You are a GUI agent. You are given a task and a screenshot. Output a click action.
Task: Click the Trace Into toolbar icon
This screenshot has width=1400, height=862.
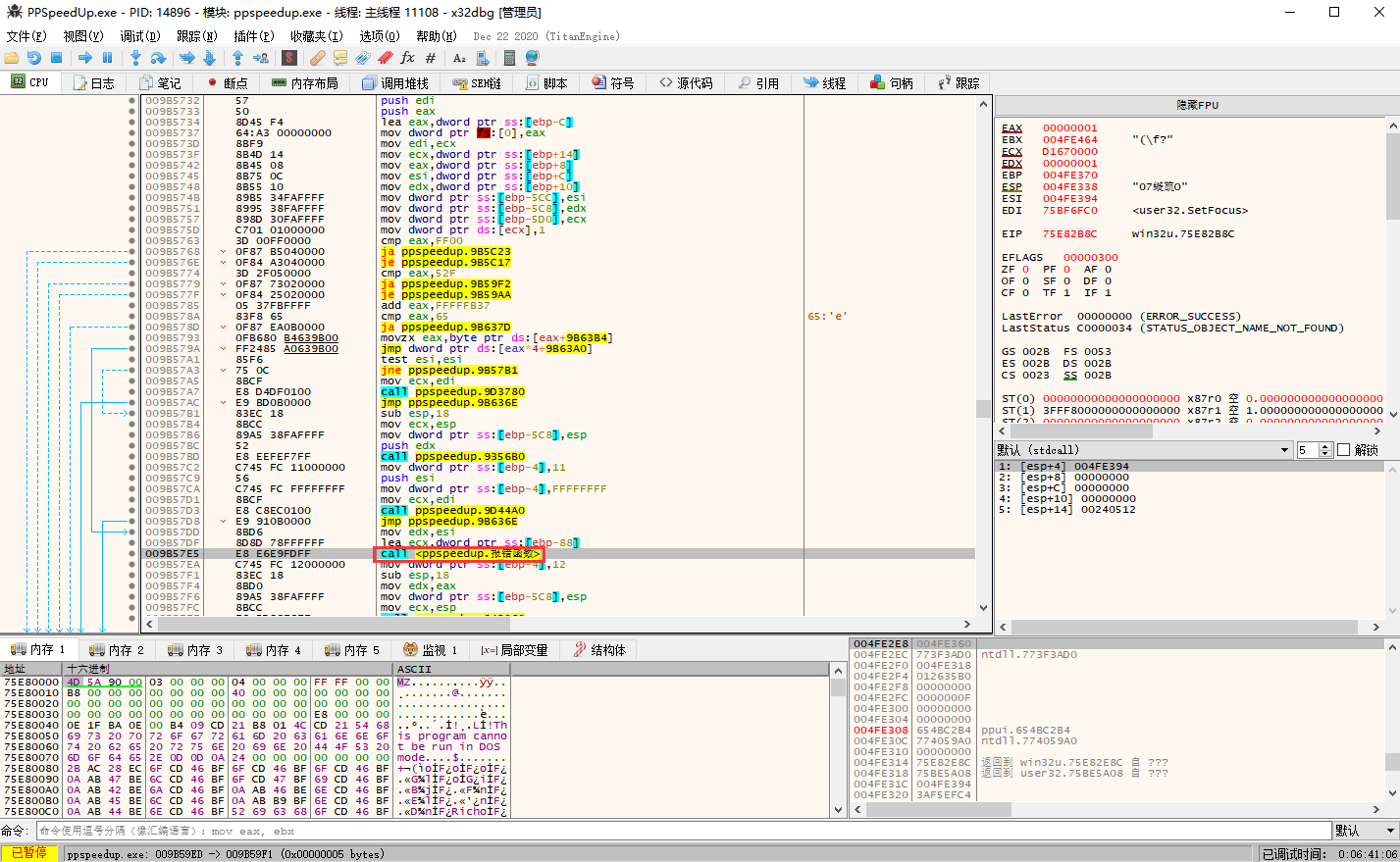click(187, 58)
